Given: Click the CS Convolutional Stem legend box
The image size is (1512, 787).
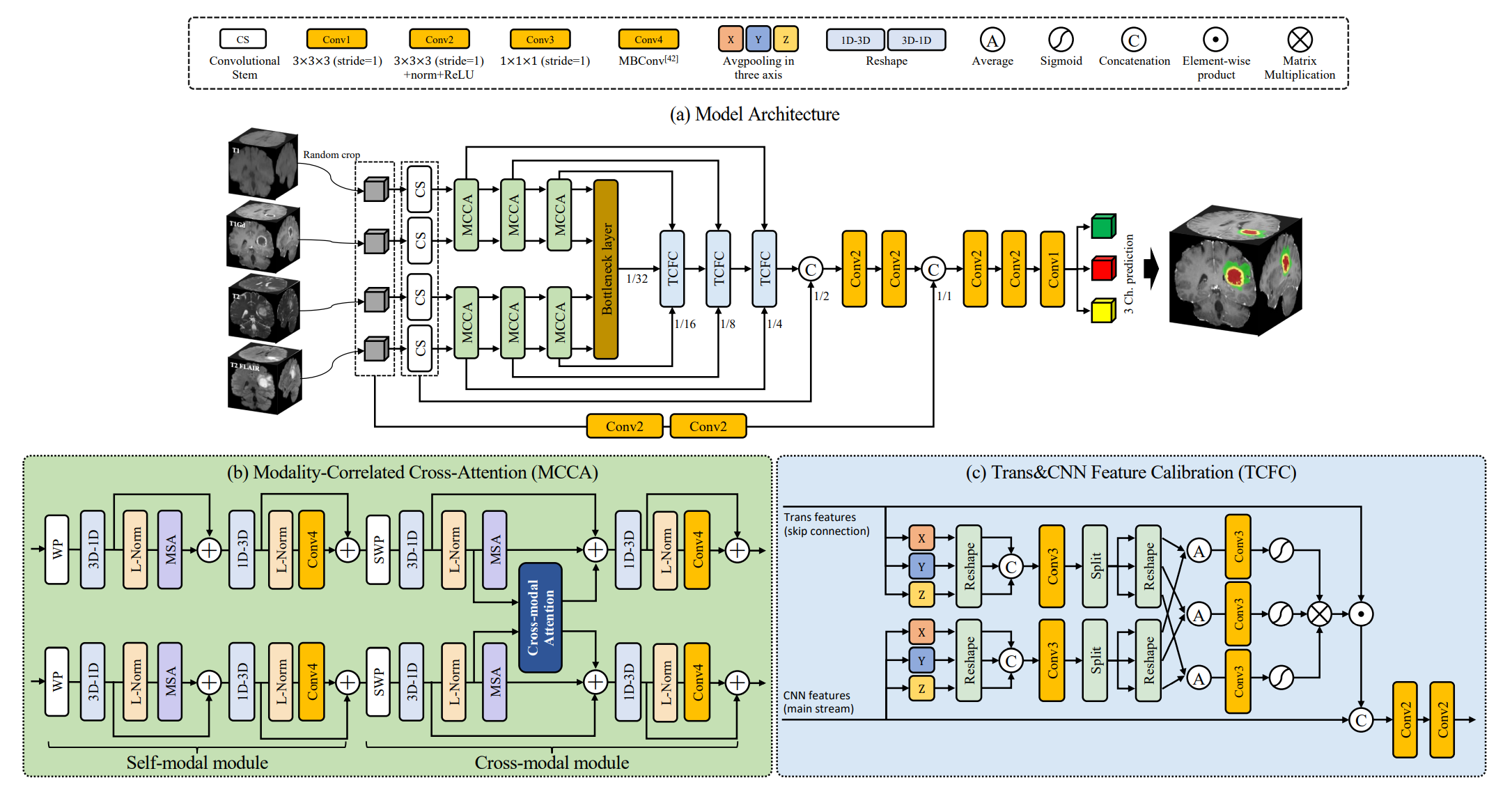Looking at the screenshot, I should (x=243, y=39).
